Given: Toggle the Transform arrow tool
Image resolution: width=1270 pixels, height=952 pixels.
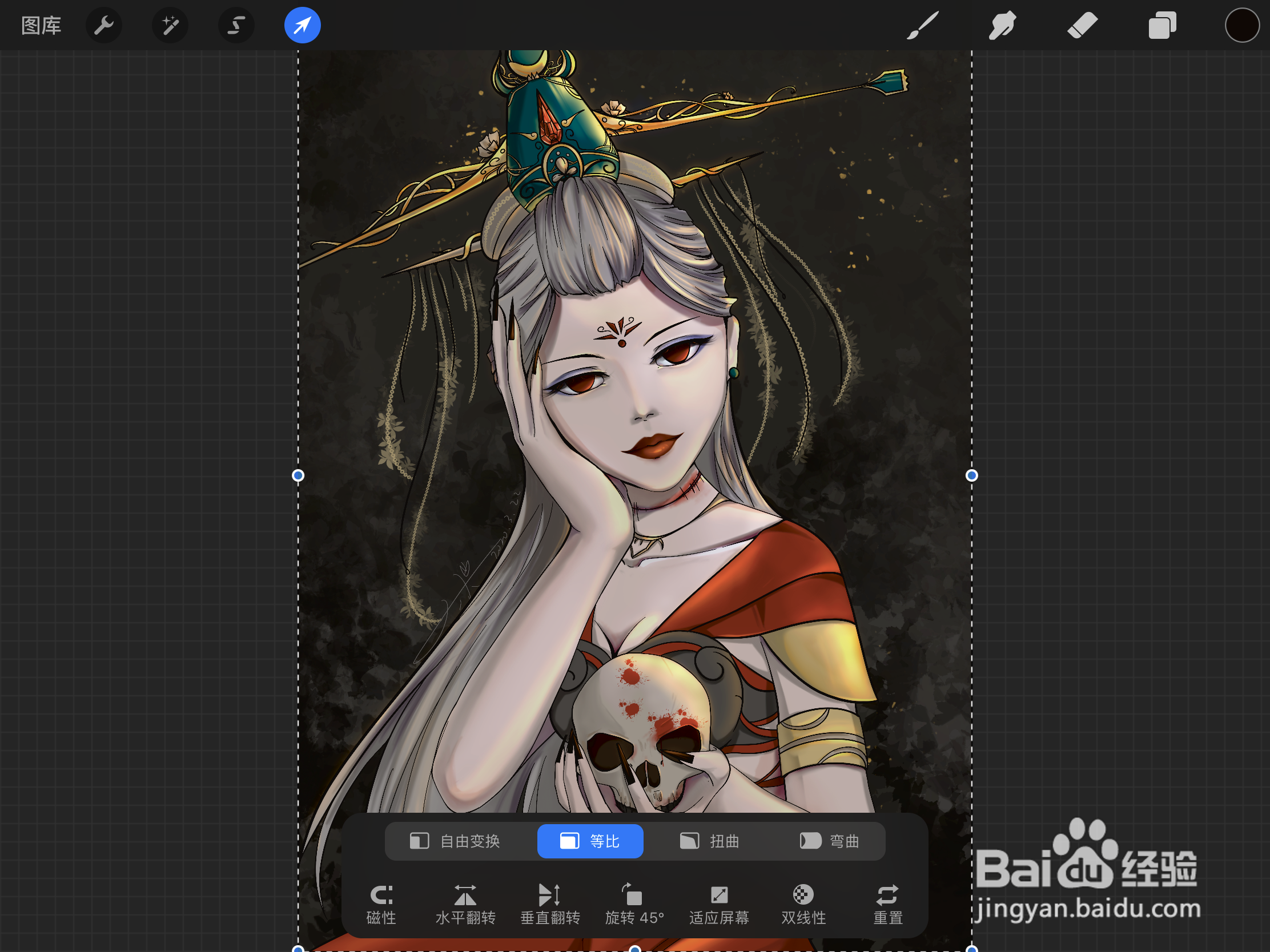Looking at the screenshot, I should 303,25.
